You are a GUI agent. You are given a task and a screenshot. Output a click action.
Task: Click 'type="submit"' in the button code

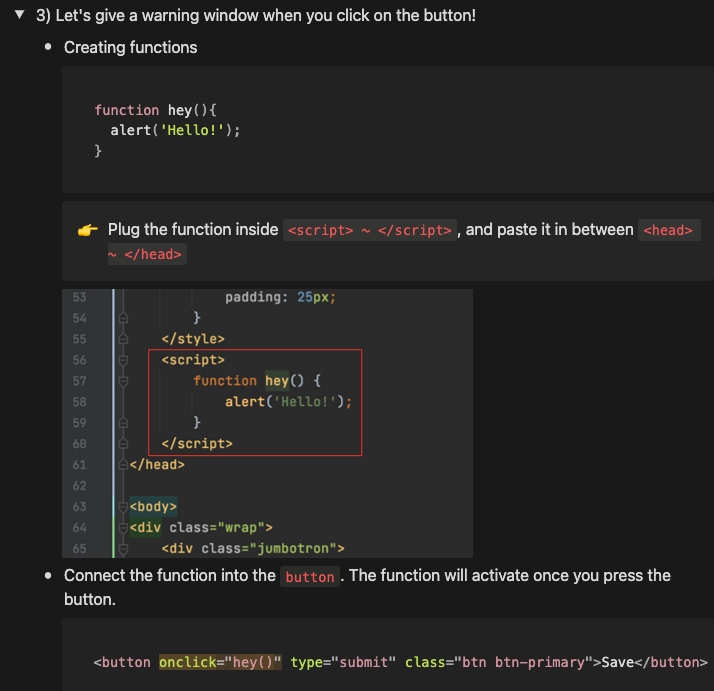(343, 662)
